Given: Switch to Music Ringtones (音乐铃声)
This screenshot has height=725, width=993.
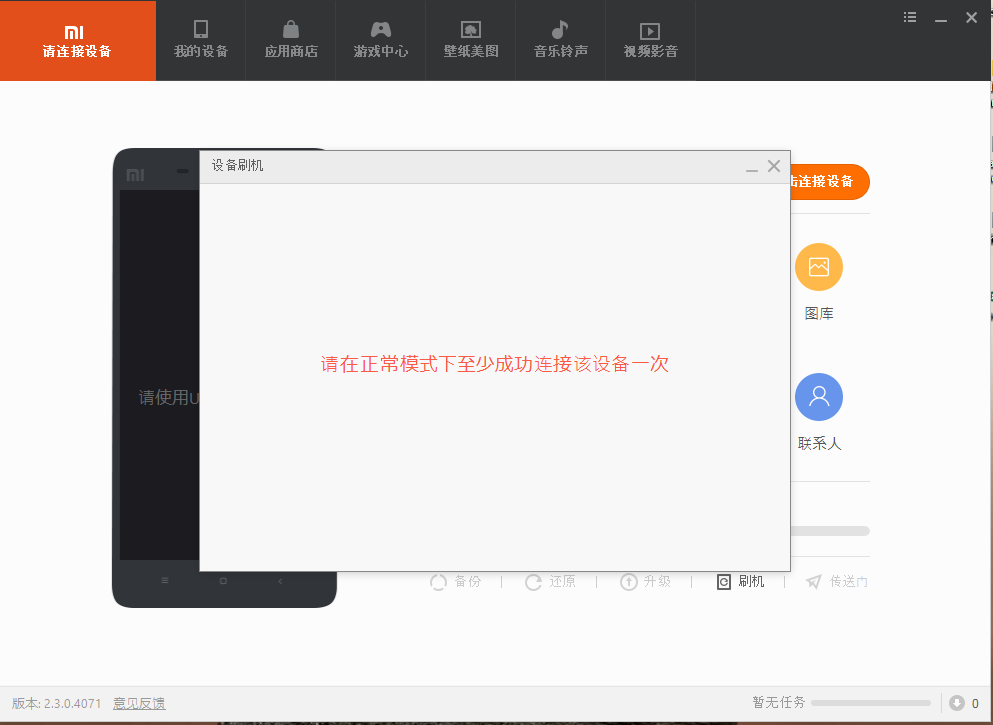Looking at the screenshot, I should pyautogui.click(x=560, y=40).
